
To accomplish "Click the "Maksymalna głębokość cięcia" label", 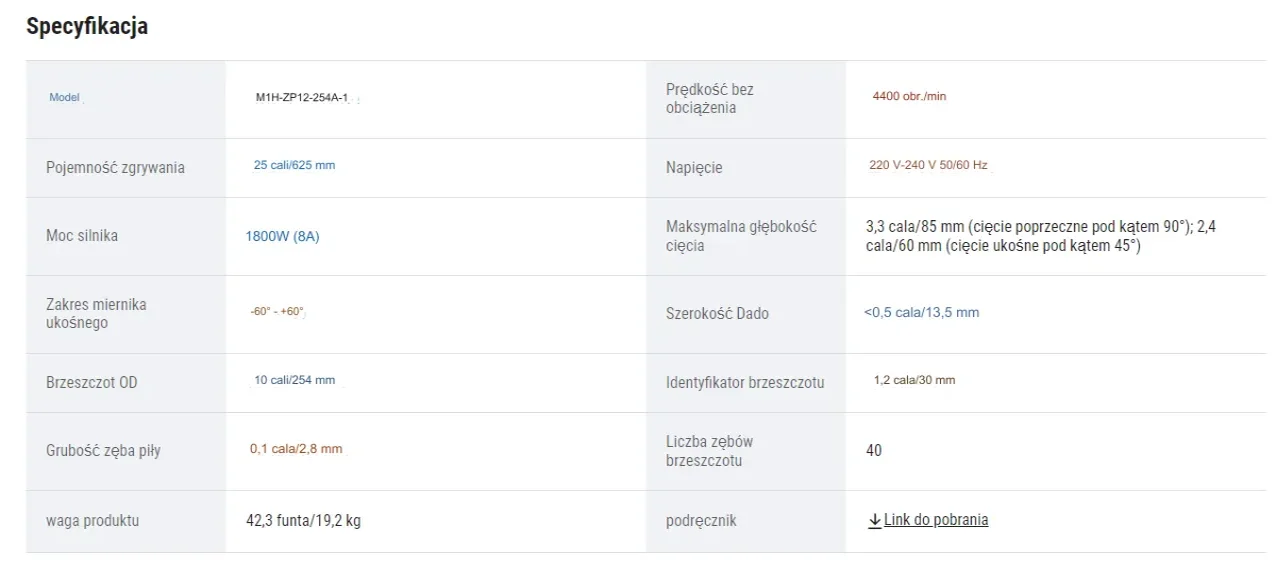I will click(x=741, y=236).
